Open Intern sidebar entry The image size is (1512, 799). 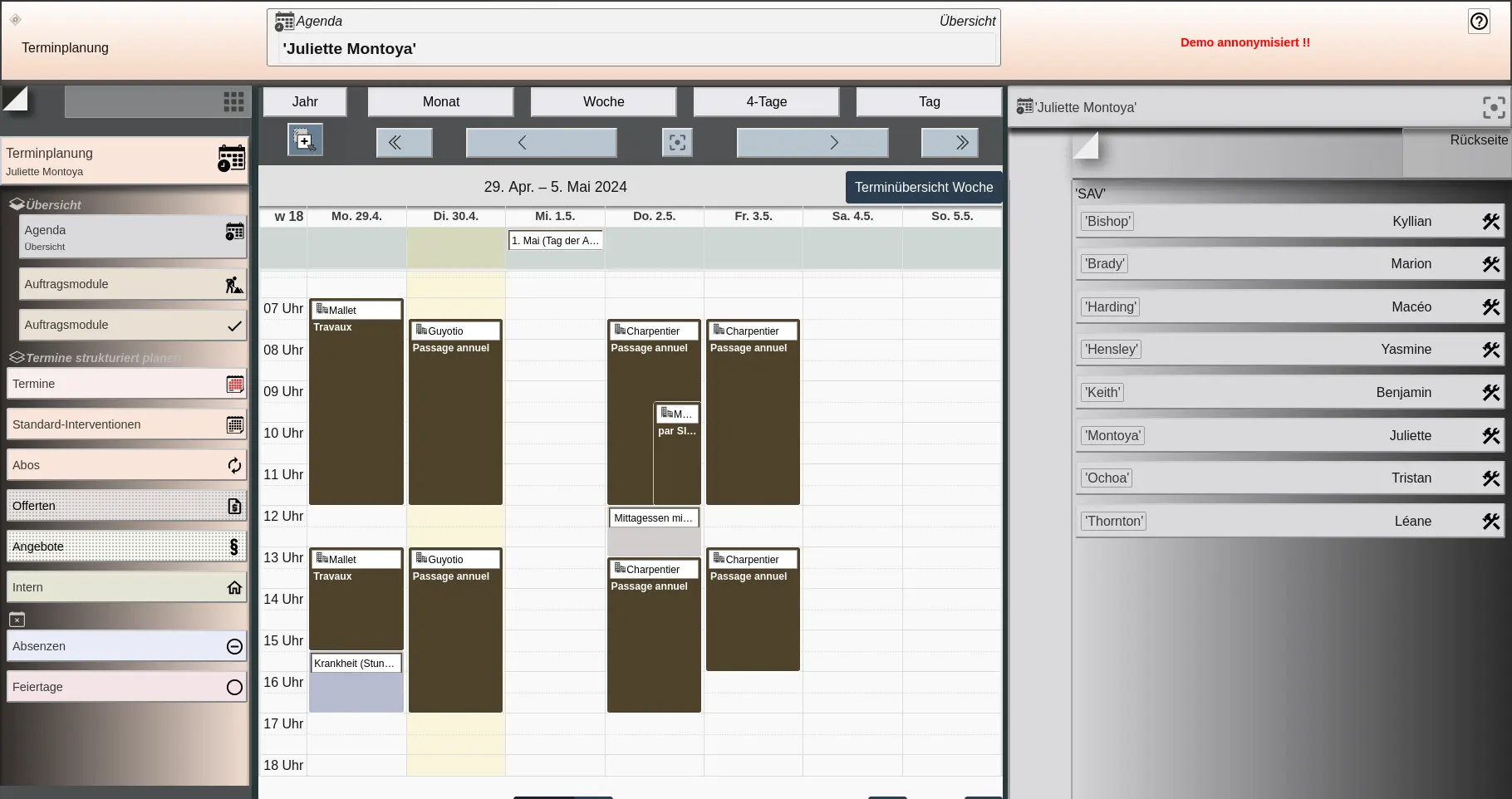click(x=127, y=587)
